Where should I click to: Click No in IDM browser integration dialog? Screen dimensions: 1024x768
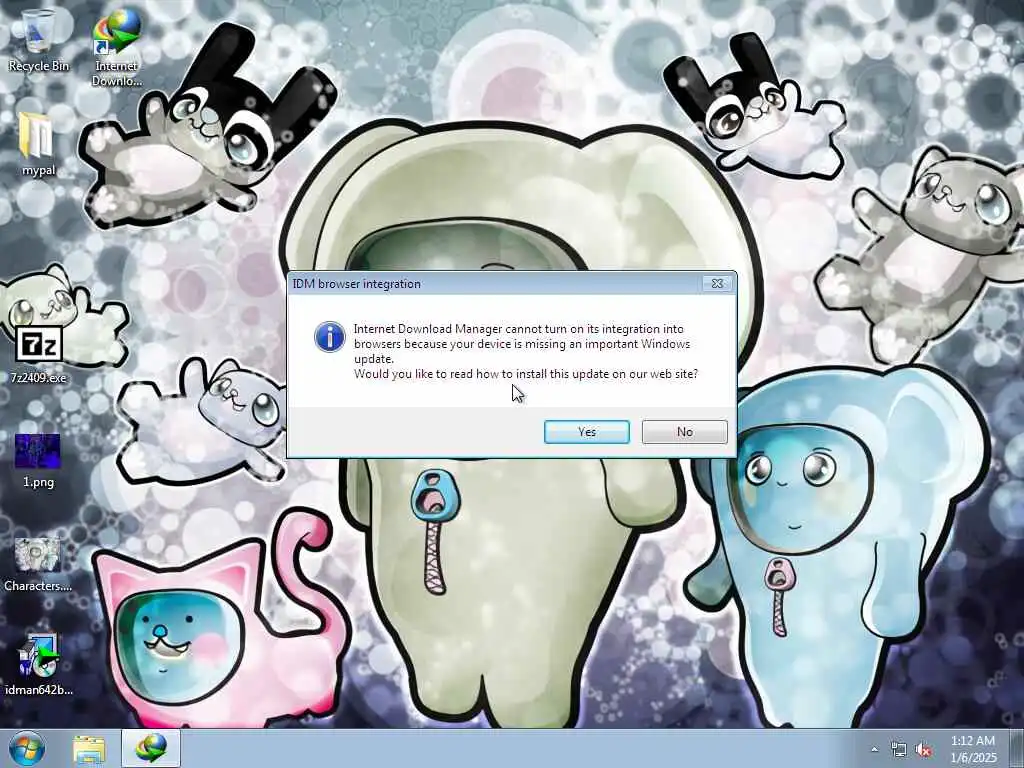(x=684, y=432)
